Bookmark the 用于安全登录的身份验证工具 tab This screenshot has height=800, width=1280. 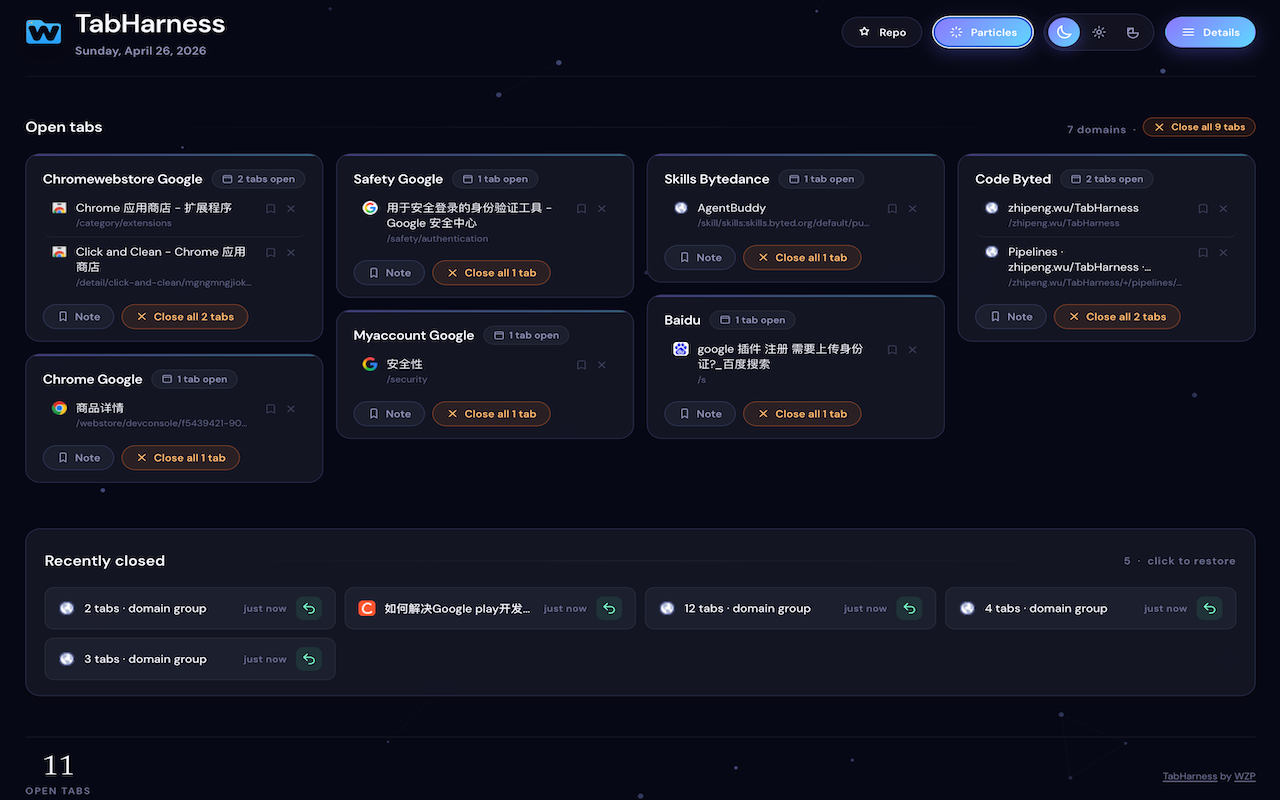pos(581,209)
